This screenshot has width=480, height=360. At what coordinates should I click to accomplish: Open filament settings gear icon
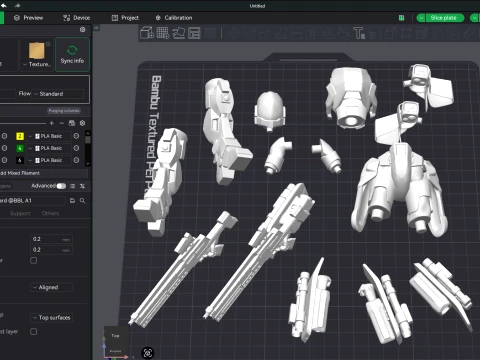click(x=82, y=123)
